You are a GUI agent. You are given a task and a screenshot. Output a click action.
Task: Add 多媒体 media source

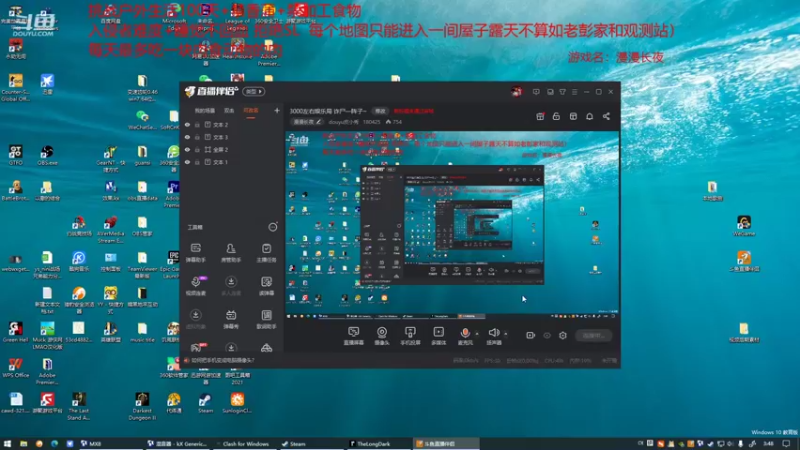(x=438, y=336)
